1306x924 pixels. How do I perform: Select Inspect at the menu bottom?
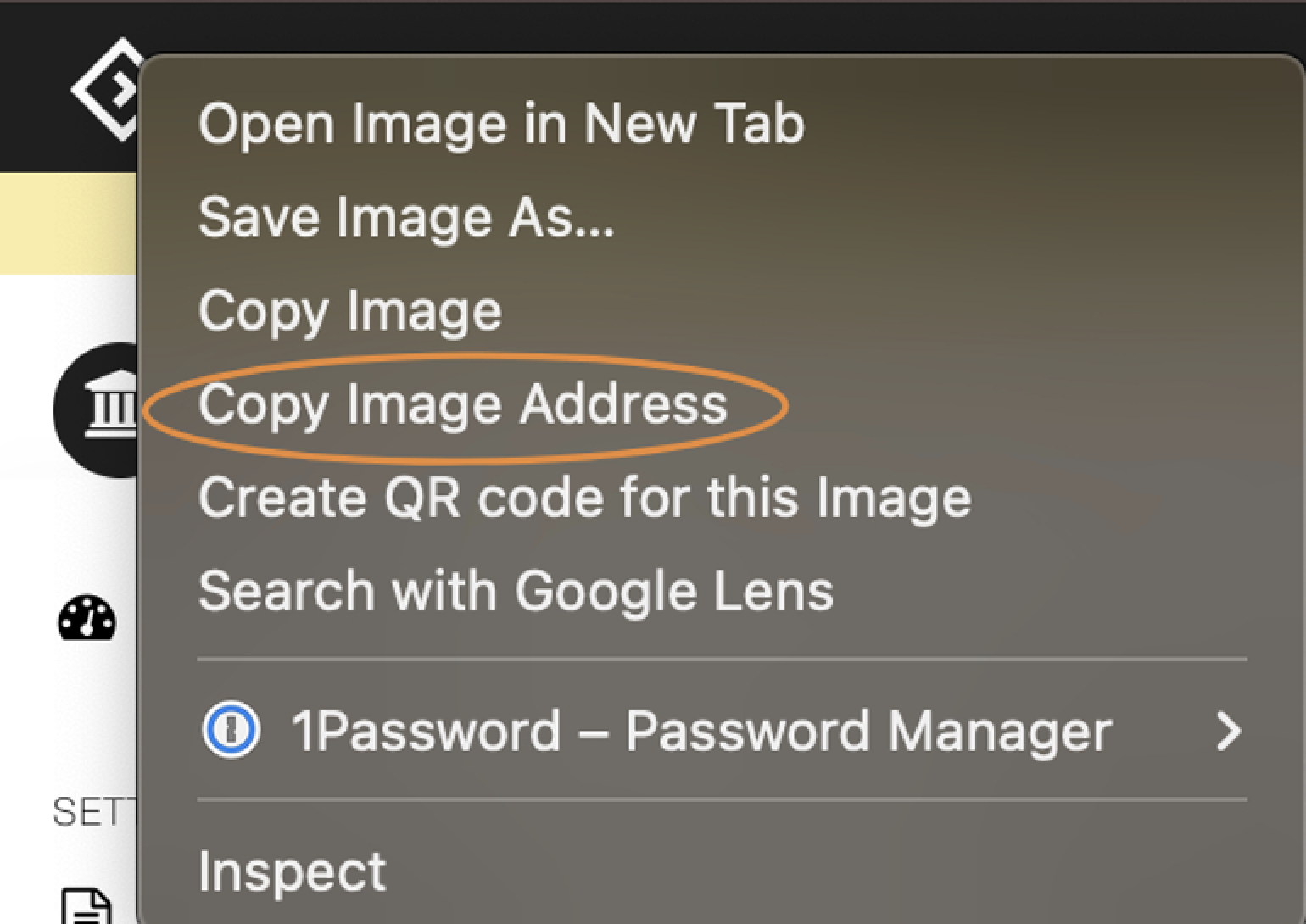tap(292, 871)
